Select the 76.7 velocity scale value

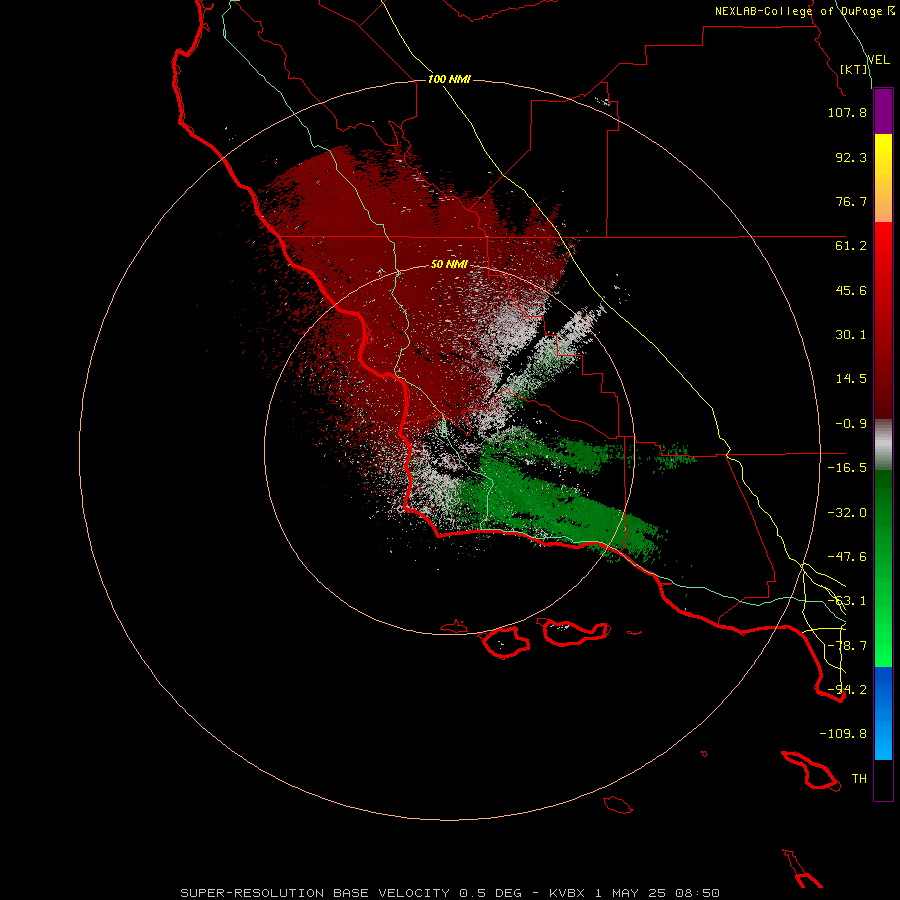pyautogui.click(x=851, y=201)
